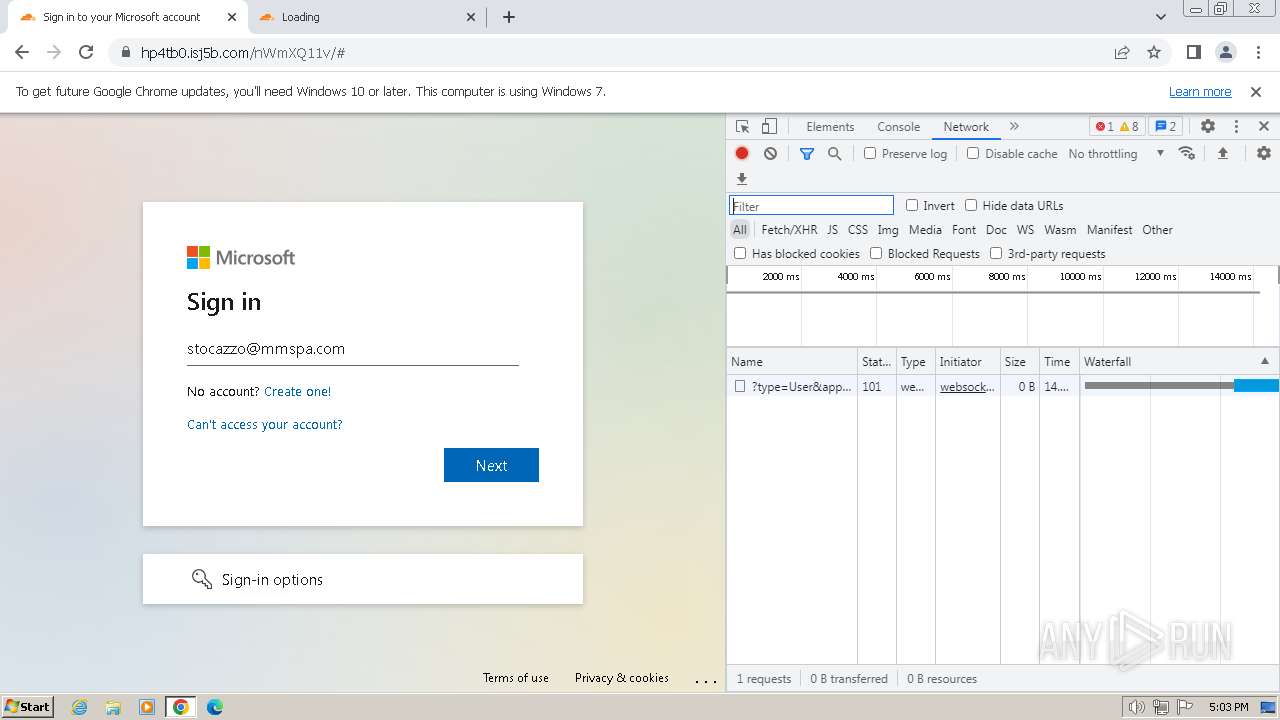Open Terms of use link

tap(516, 678)
